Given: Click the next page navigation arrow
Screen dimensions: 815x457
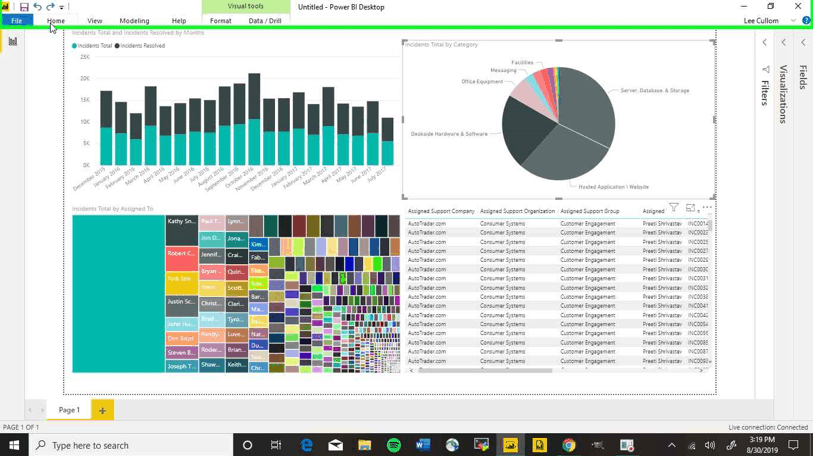Looking at the screenshot, I should 42,410.
